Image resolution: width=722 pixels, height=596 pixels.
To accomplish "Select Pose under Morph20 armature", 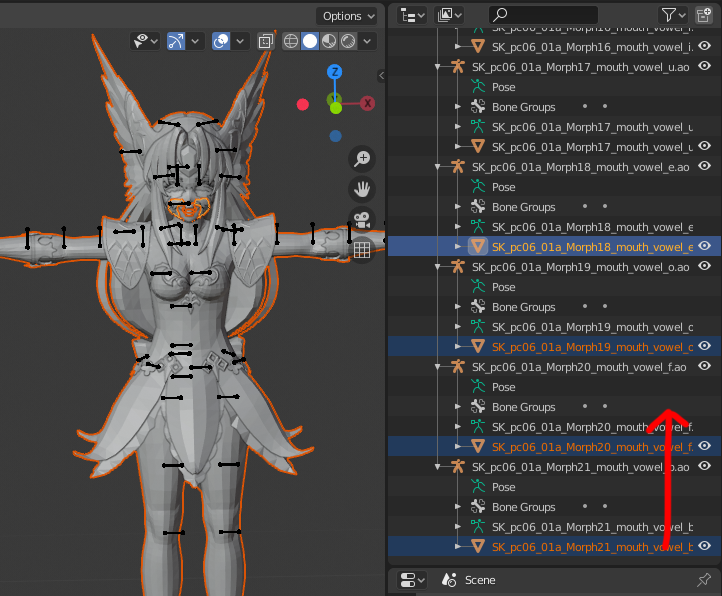I will (503, 387).
